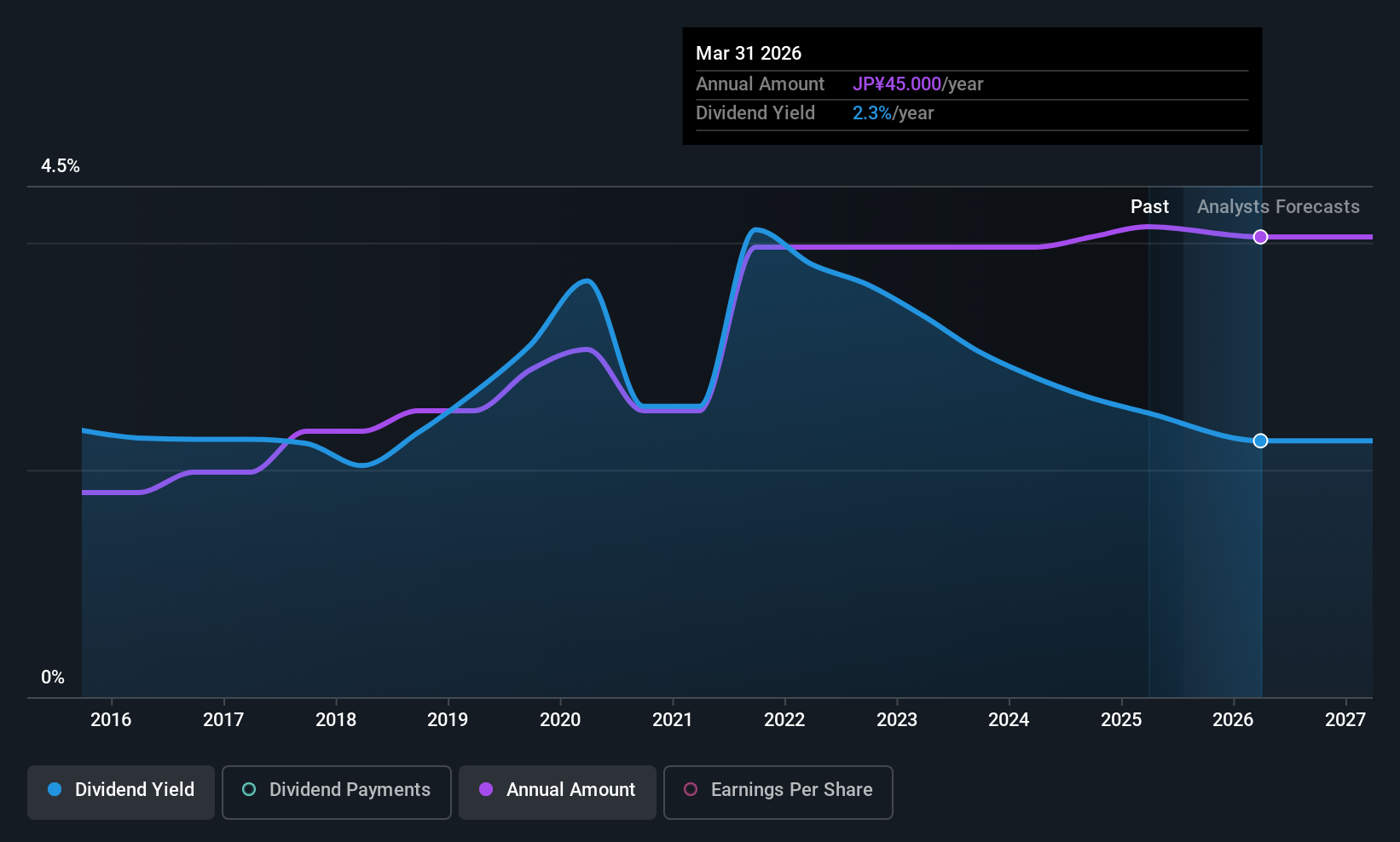Click the 2020 x-axis label
Viewport: 1400px width, 842px height.
[x=560, y=720]
